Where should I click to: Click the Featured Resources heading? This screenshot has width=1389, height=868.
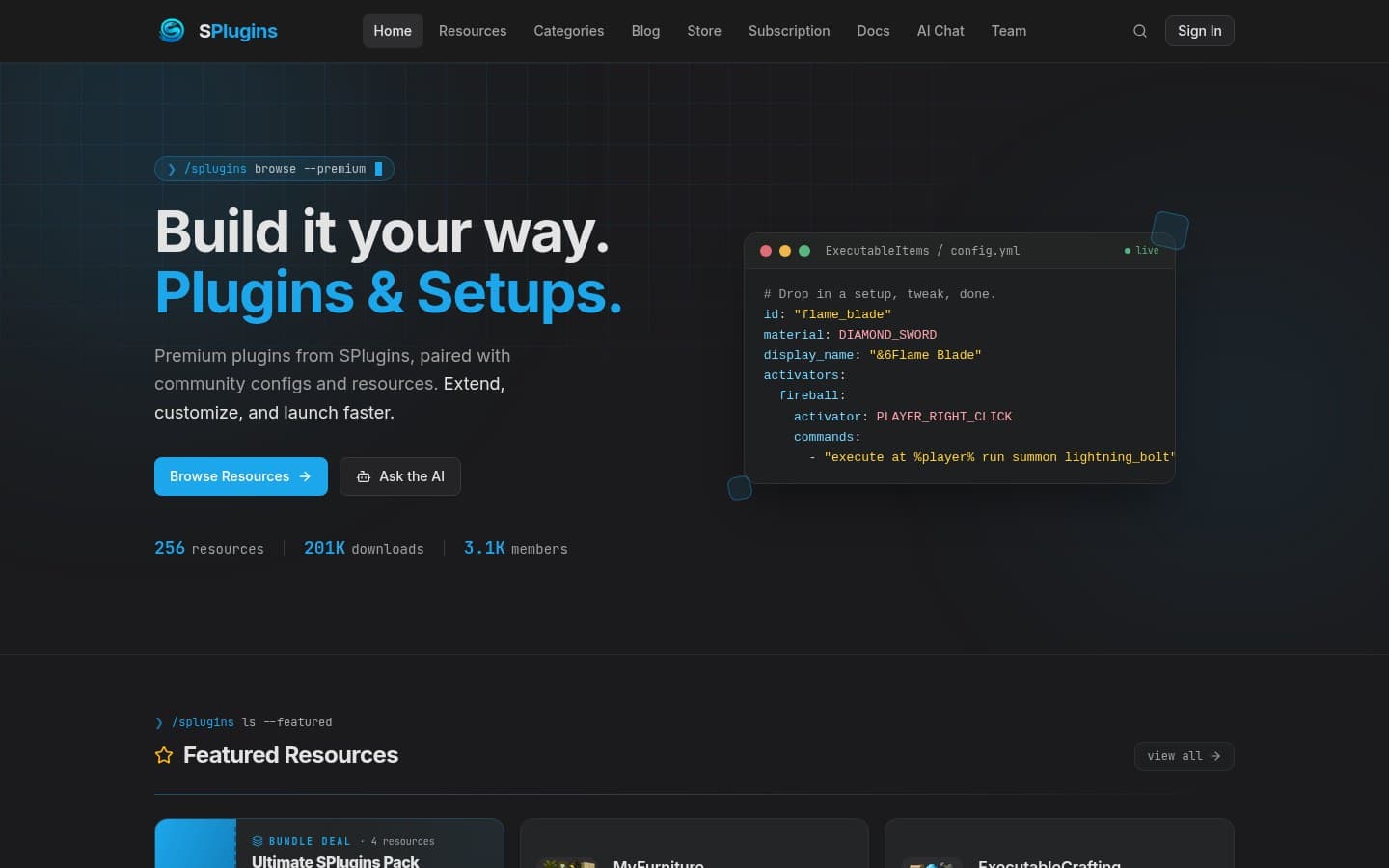click(290, 755)
